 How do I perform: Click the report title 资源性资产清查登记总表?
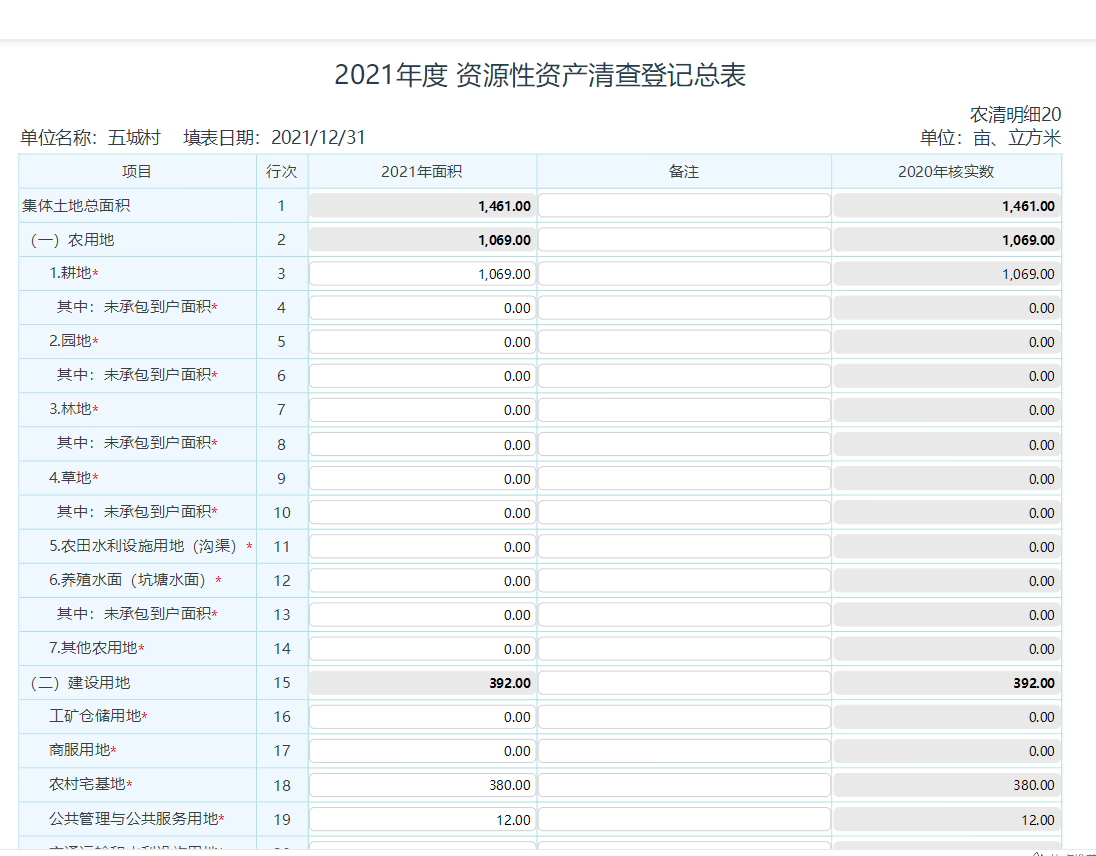[601, 75]
